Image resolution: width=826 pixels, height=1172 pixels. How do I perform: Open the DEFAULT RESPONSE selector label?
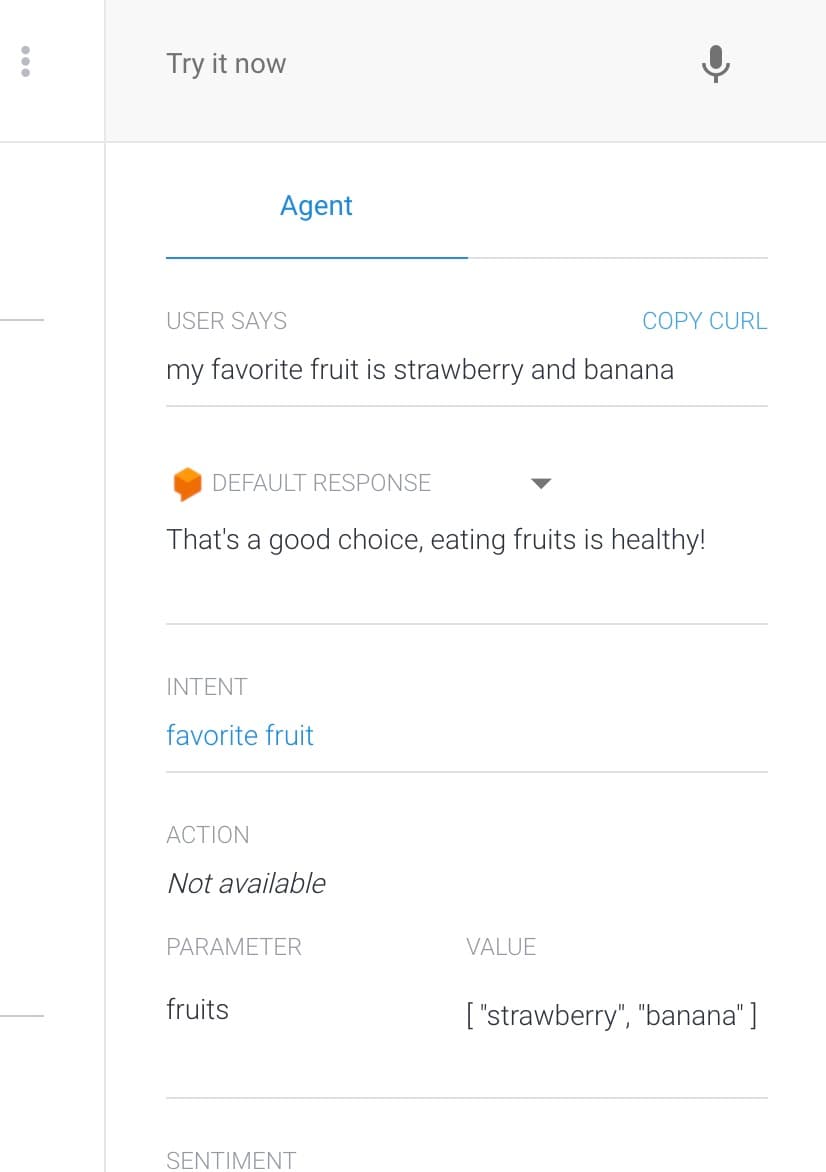(x=321, y=483)
